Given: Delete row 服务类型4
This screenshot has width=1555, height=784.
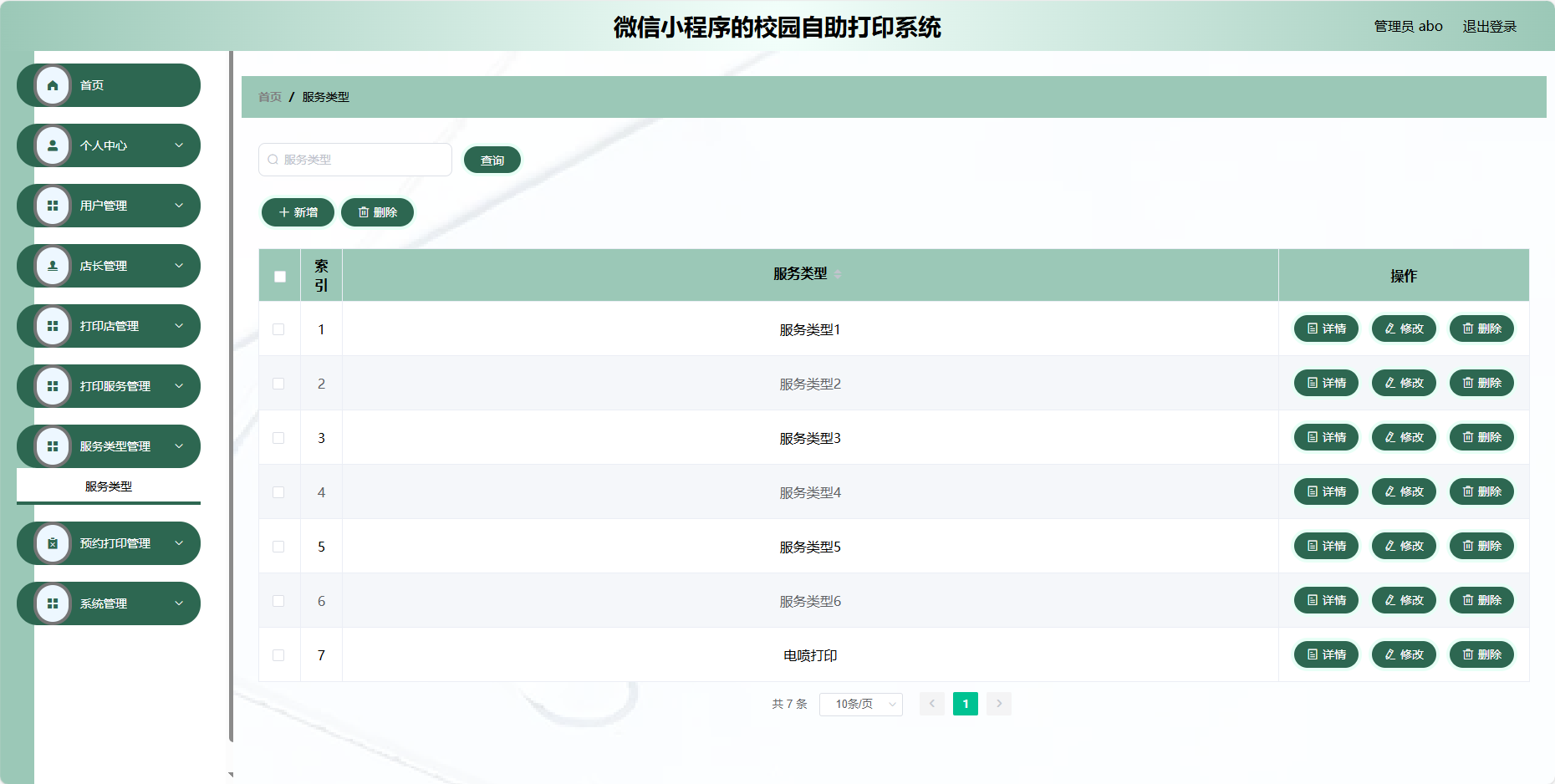Looking at the screenshot, I should point(1481,491).
